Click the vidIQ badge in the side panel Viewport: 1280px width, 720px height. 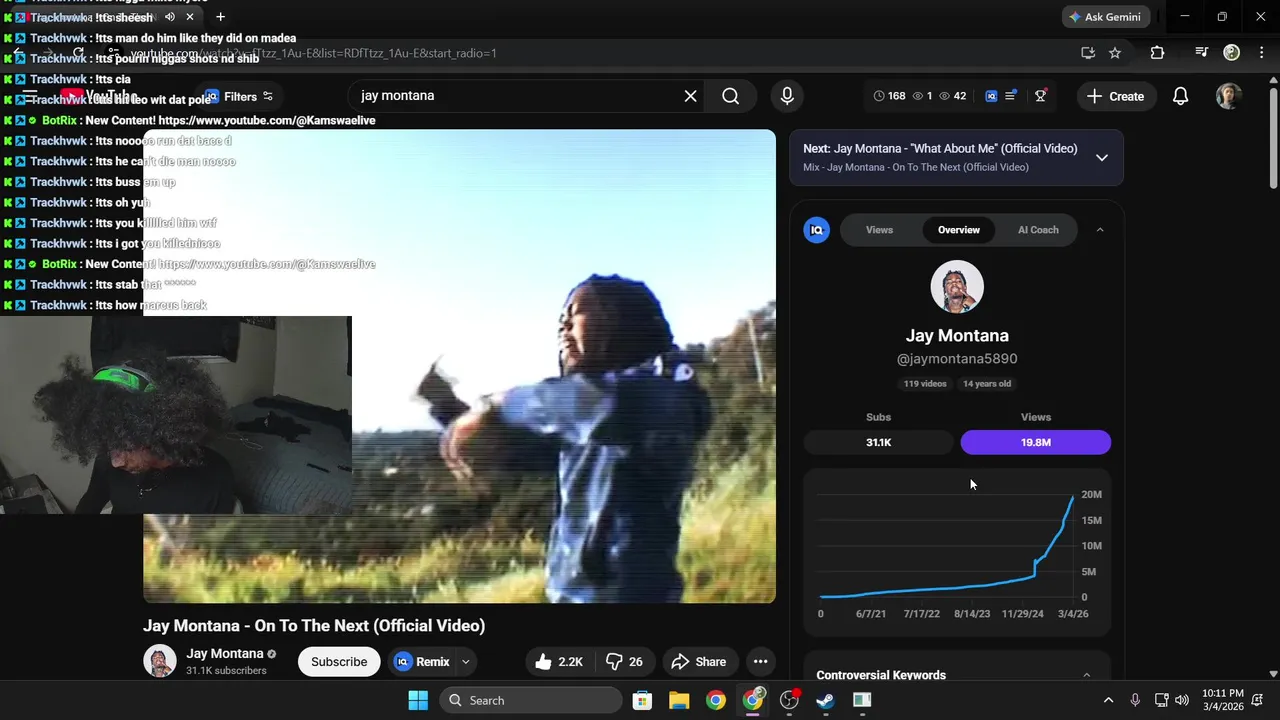coord(817,230)
